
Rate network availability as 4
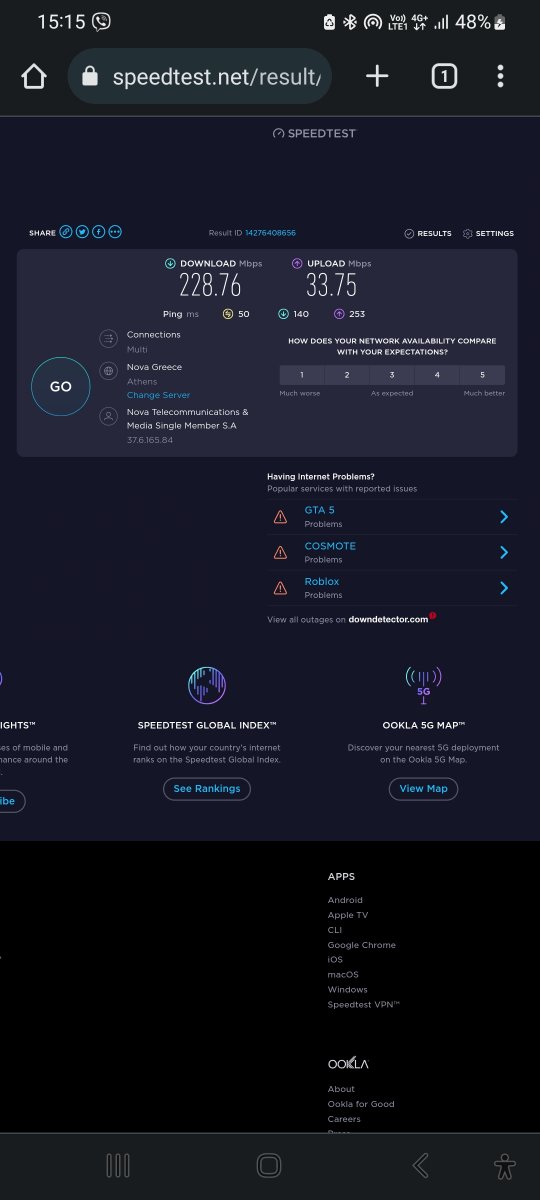(x=437, y=375)
